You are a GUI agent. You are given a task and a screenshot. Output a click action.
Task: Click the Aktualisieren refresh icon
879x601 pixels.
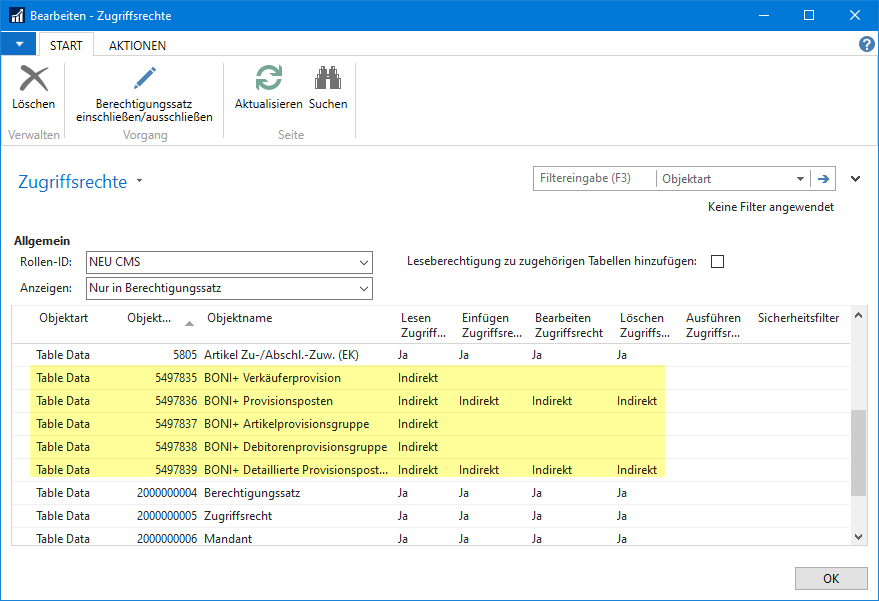[268, 80]
